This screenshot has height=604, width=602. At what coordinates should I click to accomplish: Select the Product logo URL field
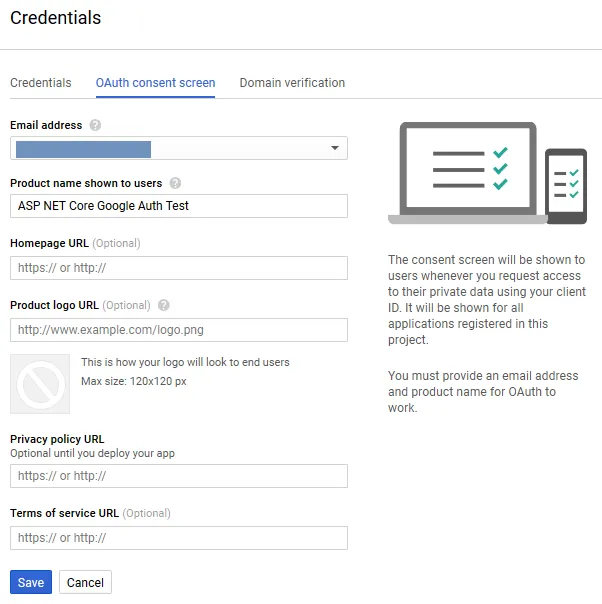[x=179, y=330]
